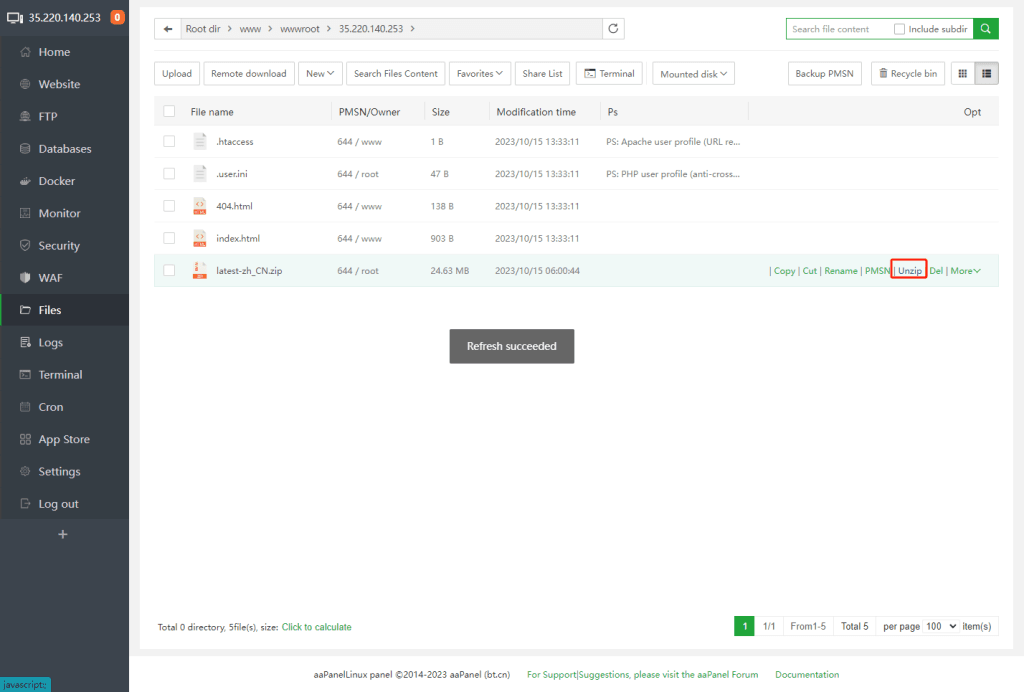The width and height of the screenshot is (1024, 692).
Task: Go to App Store sidebar item
Action: (x=64, y=439)
